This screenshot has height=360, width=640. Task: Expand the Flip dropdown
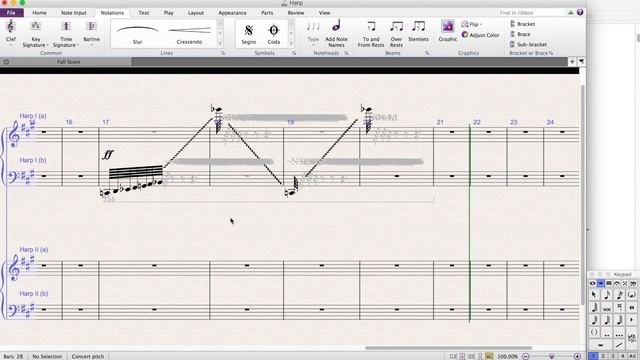(x=471, y=24)
